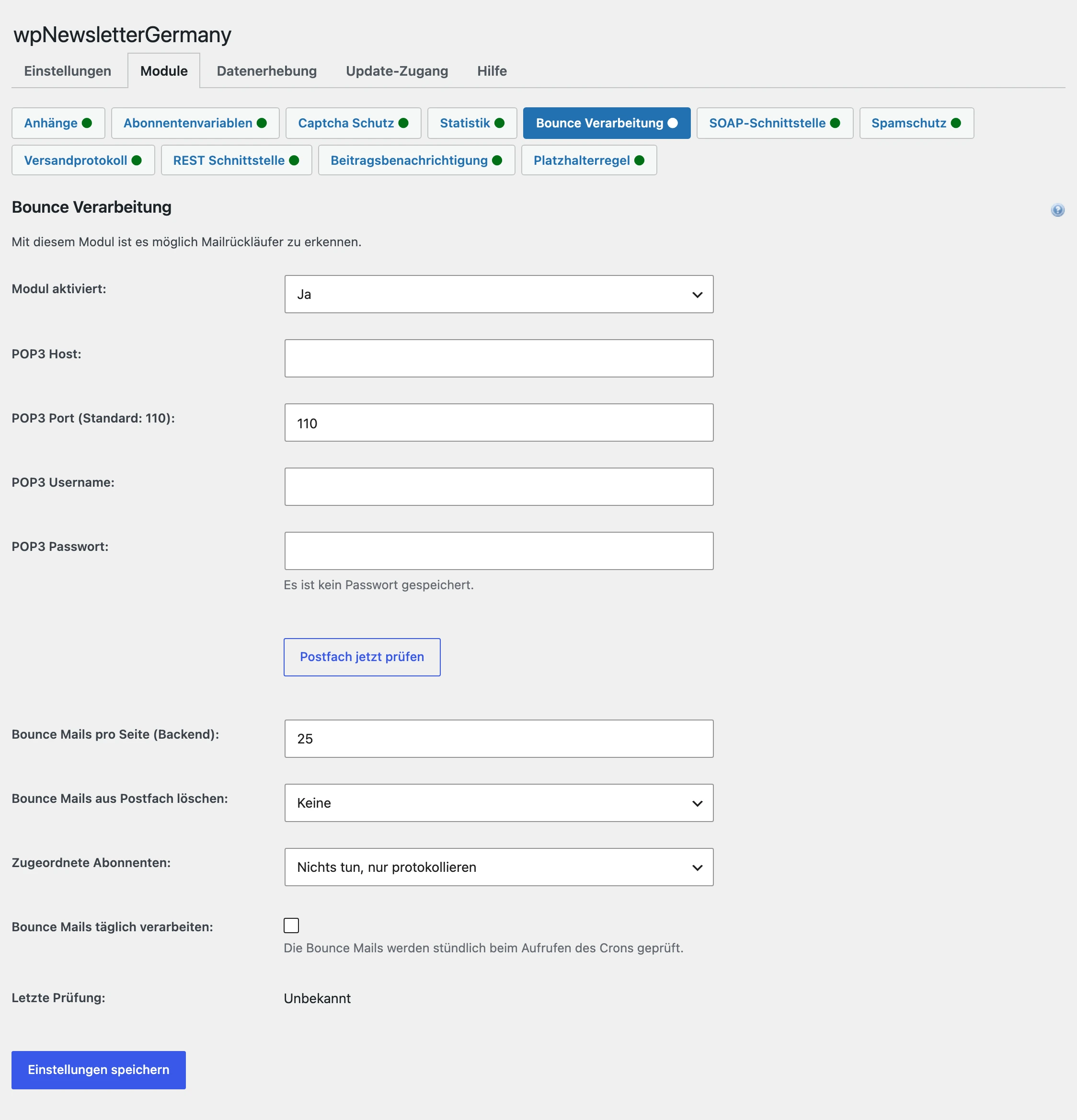Click the 'Zugeordnete Abonnenten:' label
This screenshot has height=1120, width=1077.
[x=91, y=862]
